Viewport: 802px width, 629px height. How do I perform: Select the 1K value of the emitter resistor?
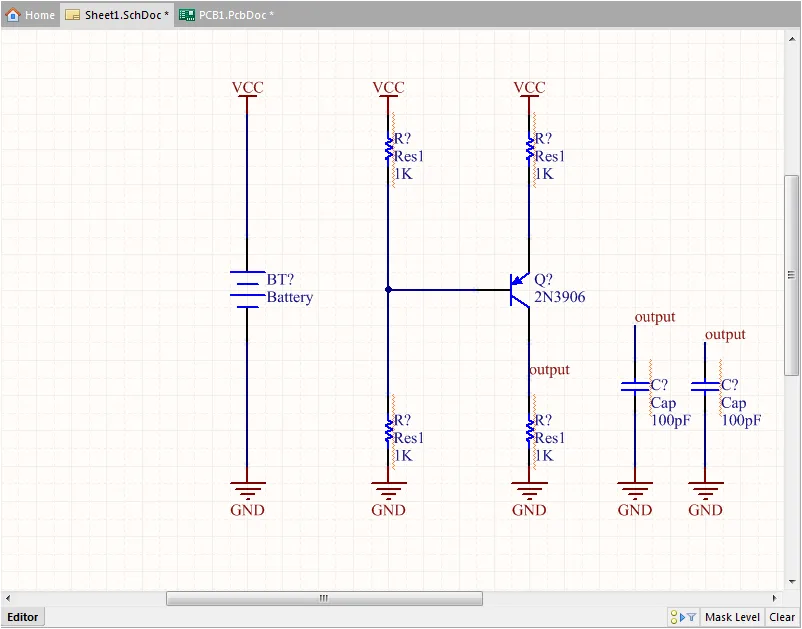[544, 174]
